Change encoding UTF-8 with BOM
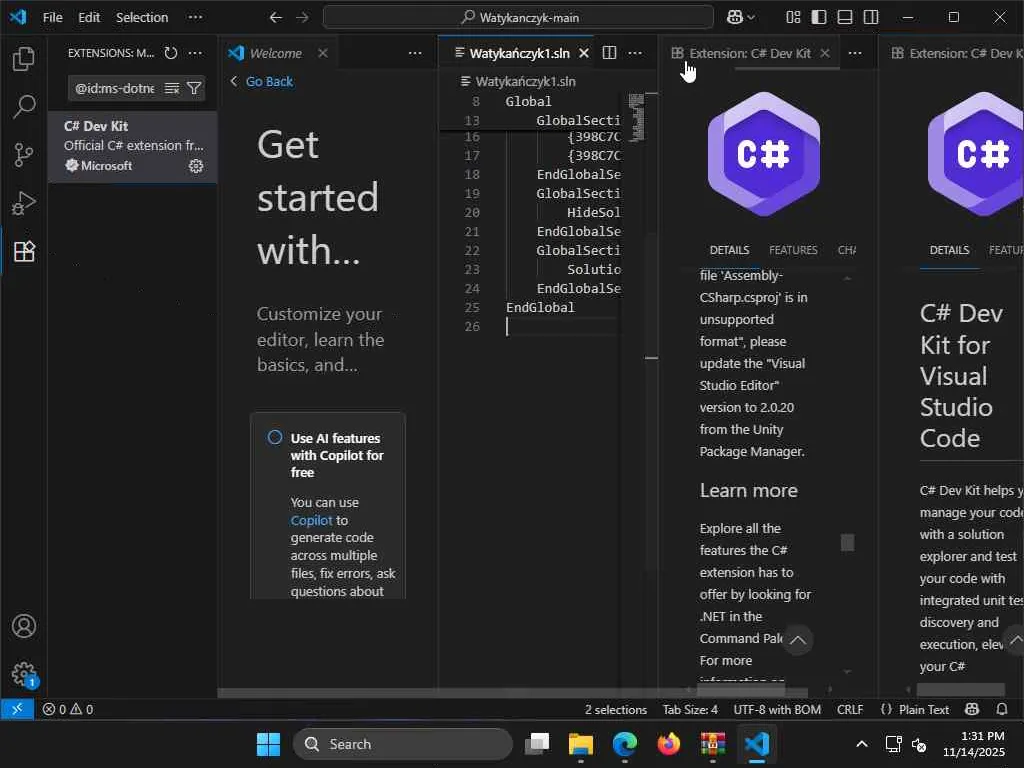This screenshot has width=1024, height=768. [777, 709]
